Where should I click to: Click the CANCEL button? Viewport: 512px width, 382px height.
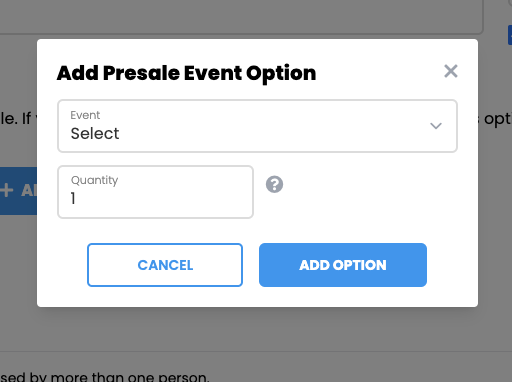coord(165,265)
